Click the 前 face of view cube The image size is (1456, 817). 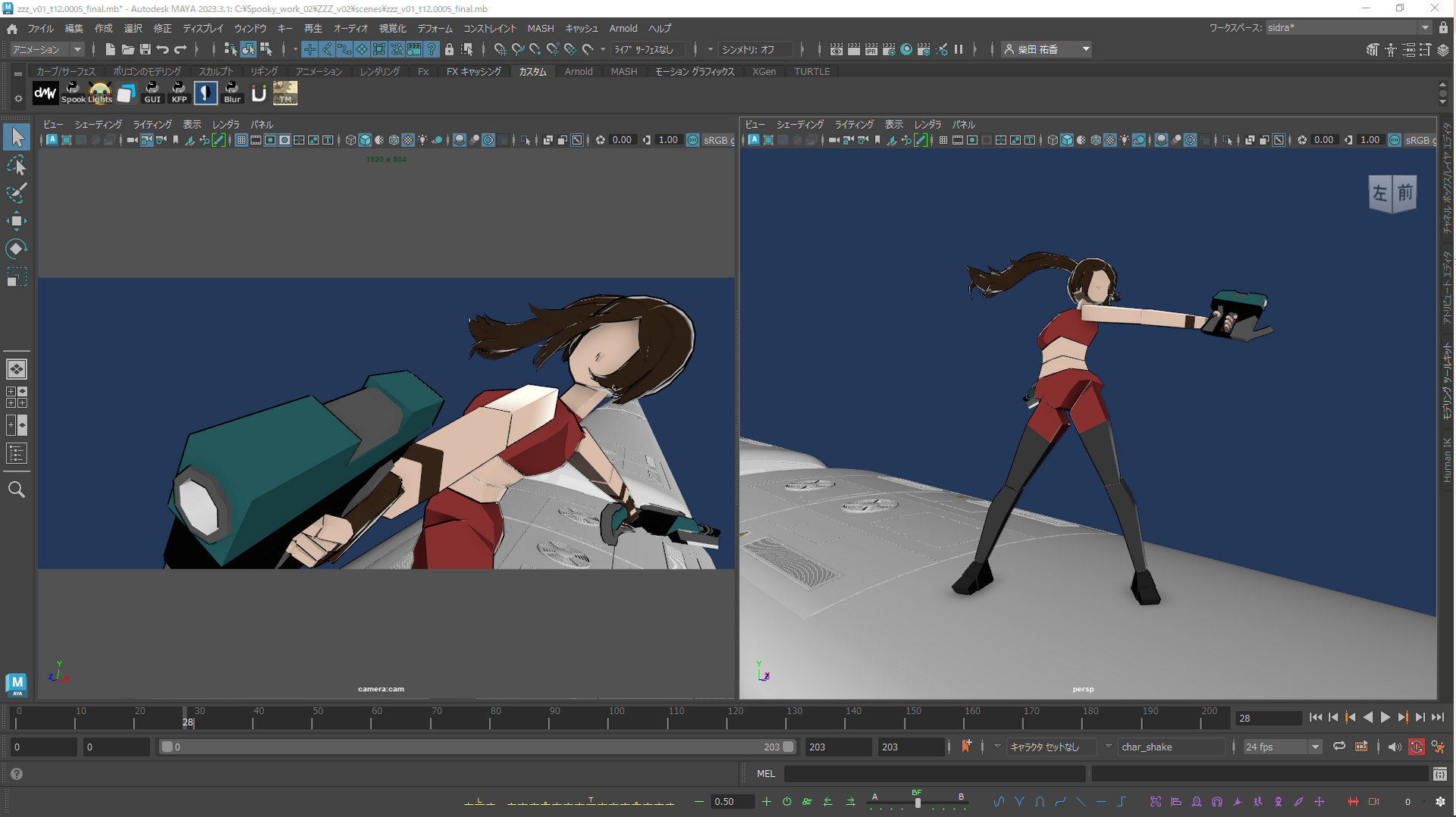[x=1405, y=193]
